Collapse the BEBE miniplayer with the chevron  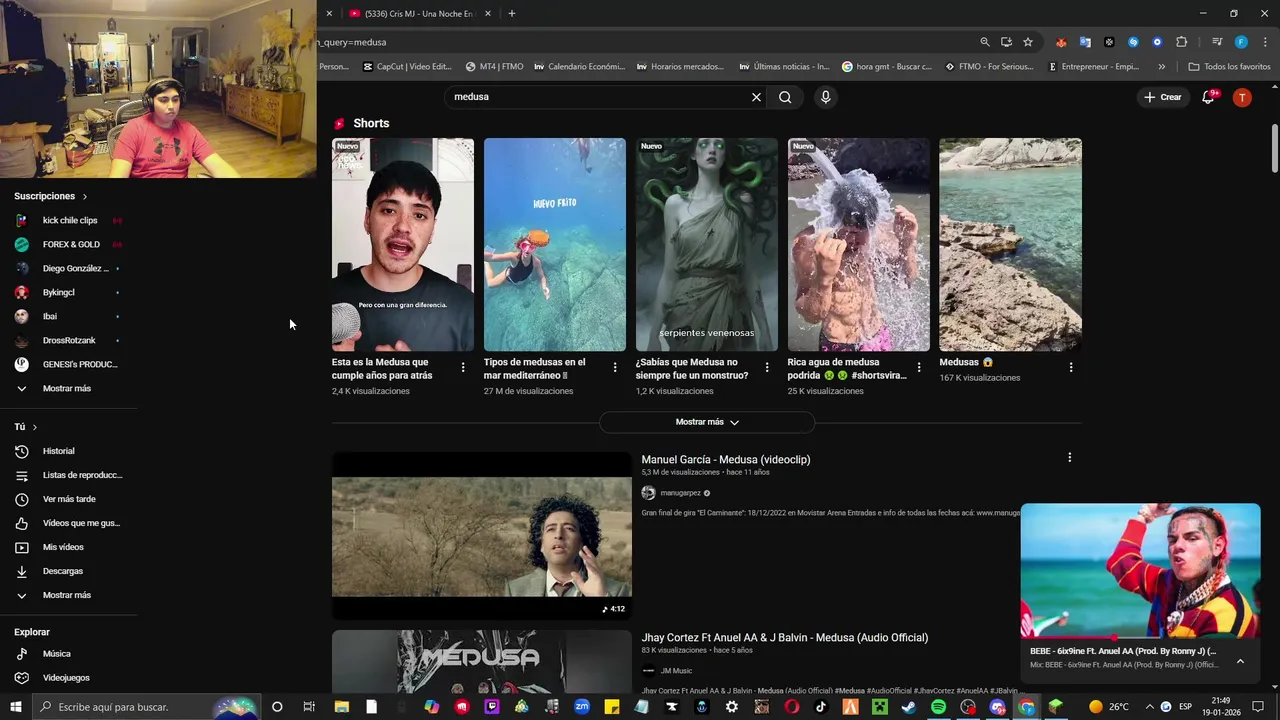[x=1240, y=661]
